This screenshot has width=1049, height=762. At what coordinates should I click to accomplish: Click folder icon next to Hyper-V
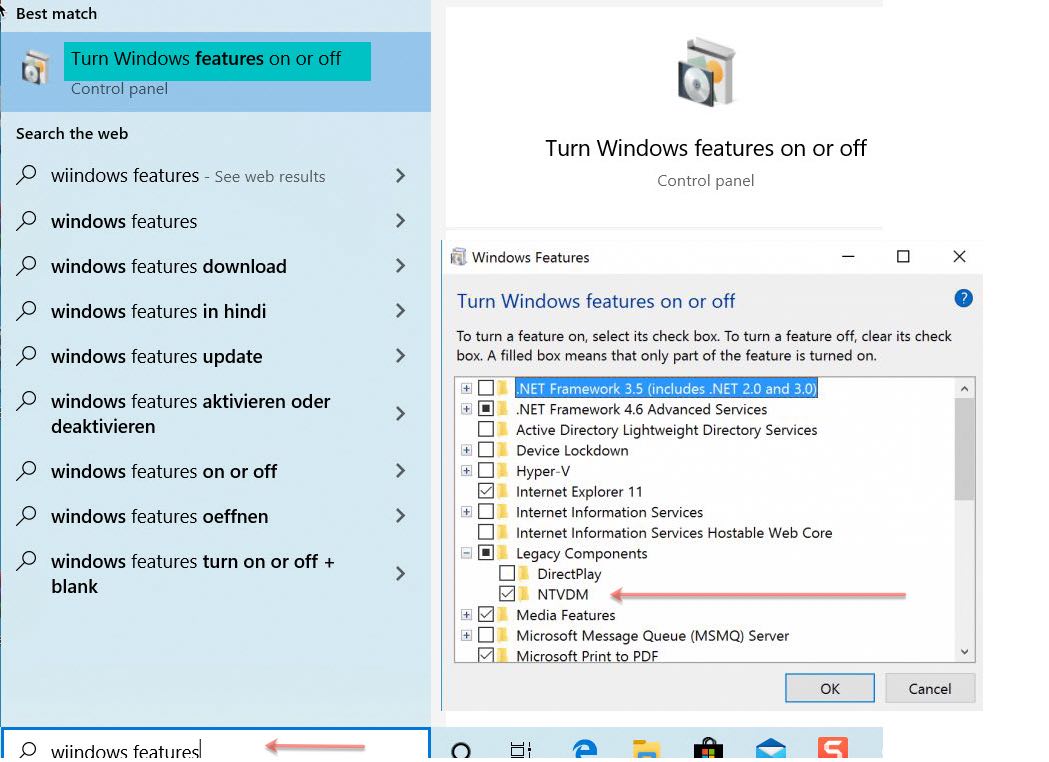502,470
